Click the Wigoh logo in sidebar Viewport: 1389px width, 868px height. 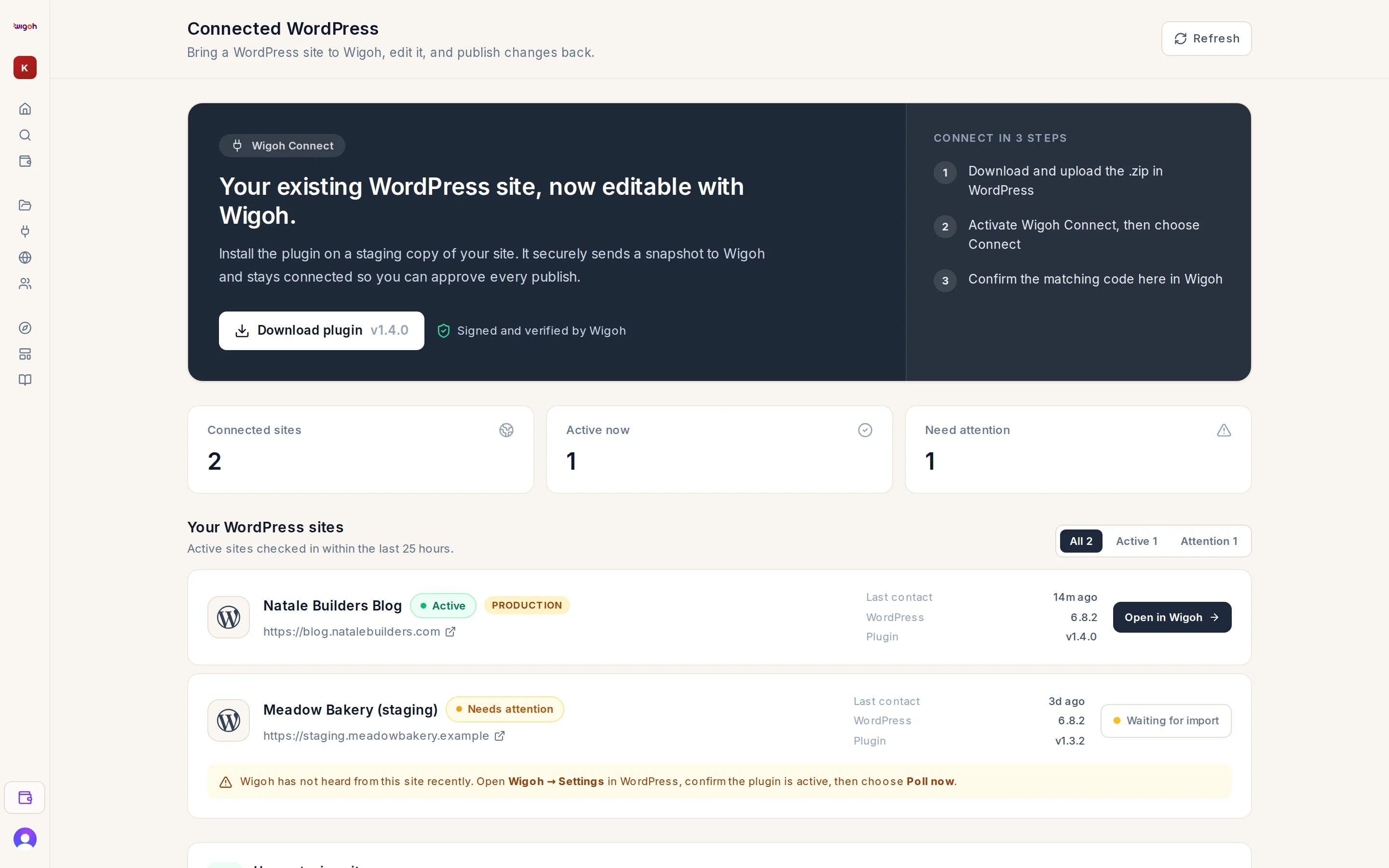click(25, 27)
